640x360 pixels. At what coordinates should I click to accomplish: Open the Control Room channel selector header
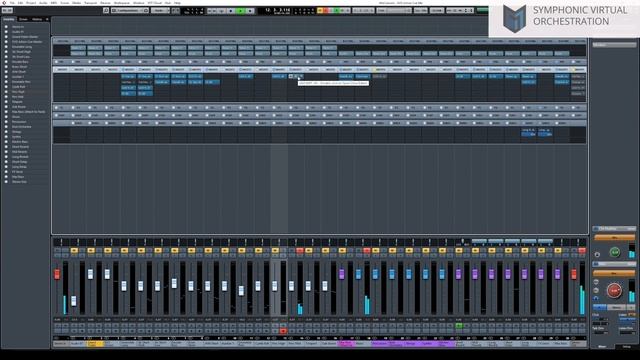coord(614,229)
